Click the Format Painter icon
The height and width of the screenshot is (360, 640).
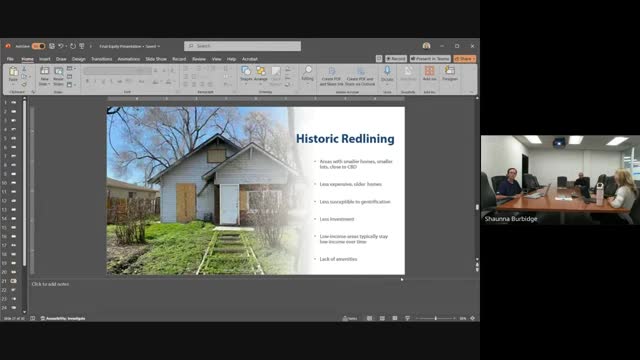pyautogui.click(x=24, y=84)
